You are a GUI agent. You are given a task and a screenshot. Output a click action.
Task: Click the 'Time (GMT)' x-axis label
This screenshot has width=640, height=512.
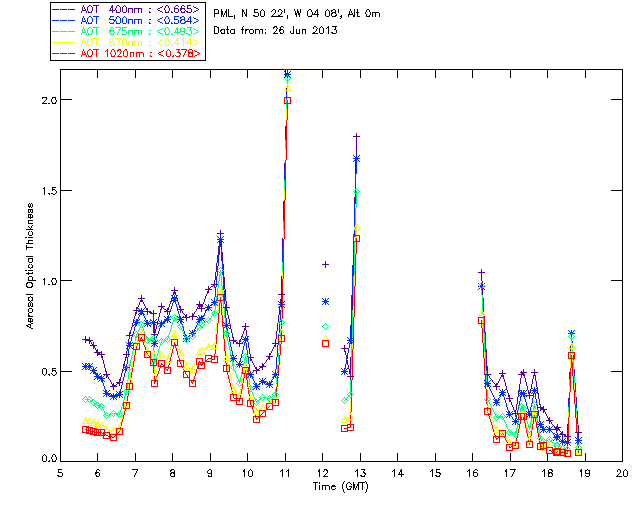click(341, 487)
